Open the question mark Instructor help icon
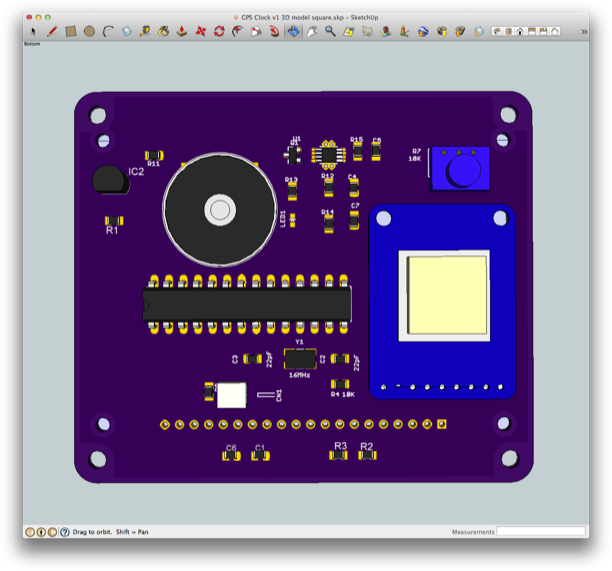This screenshot has height=571, width=612. tap(65, 532)
